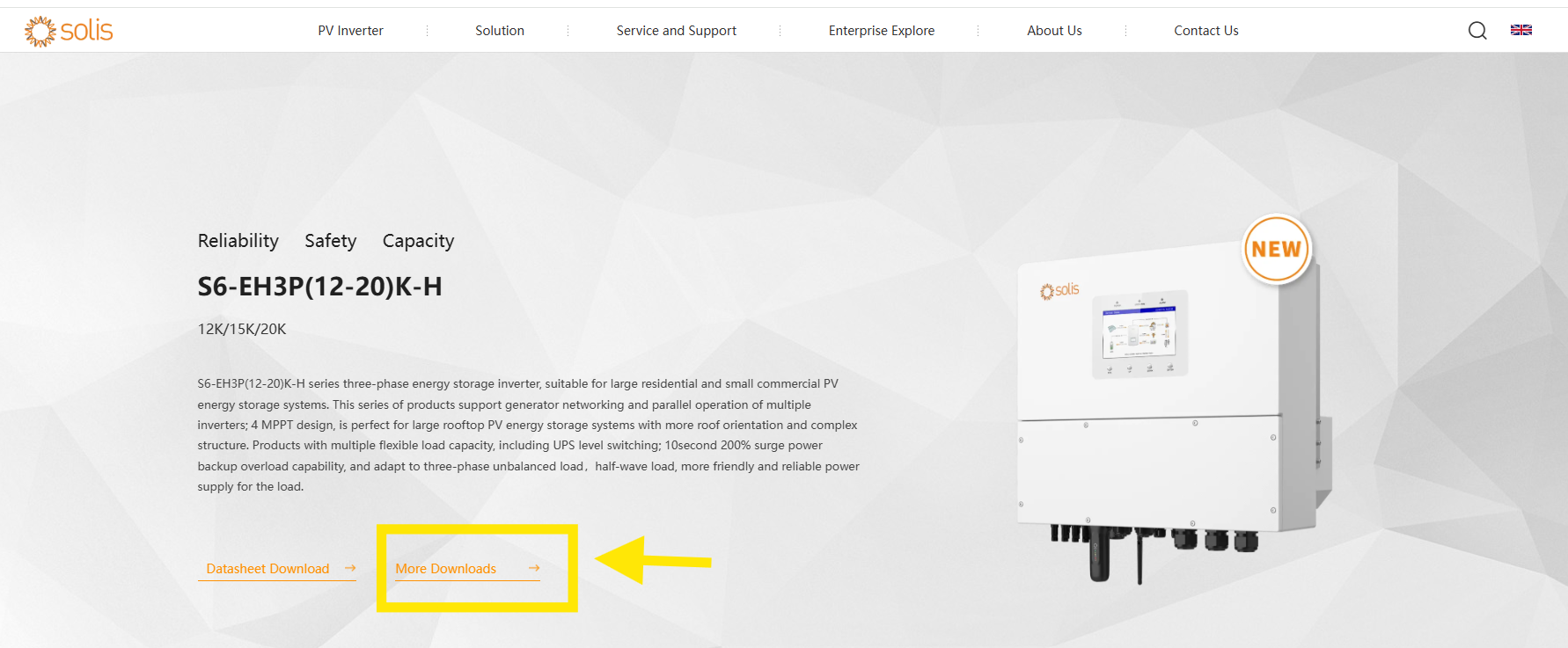
Task: Open the Service and Support menu
Action: point(676,31)
